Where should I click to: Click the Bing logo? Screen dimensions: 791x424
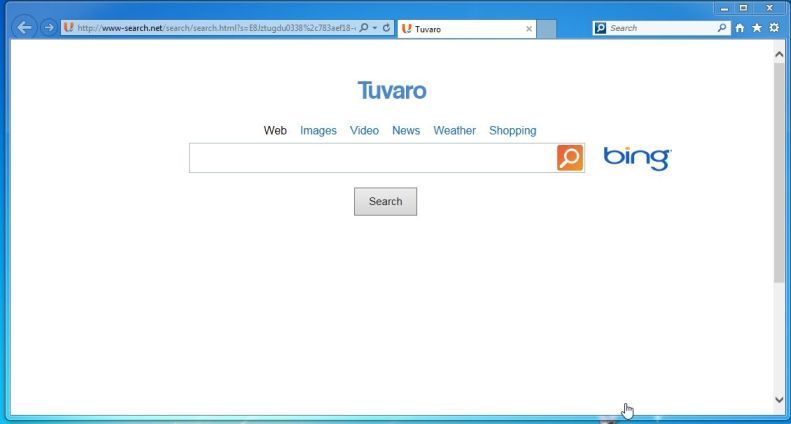tap(637, 158)
